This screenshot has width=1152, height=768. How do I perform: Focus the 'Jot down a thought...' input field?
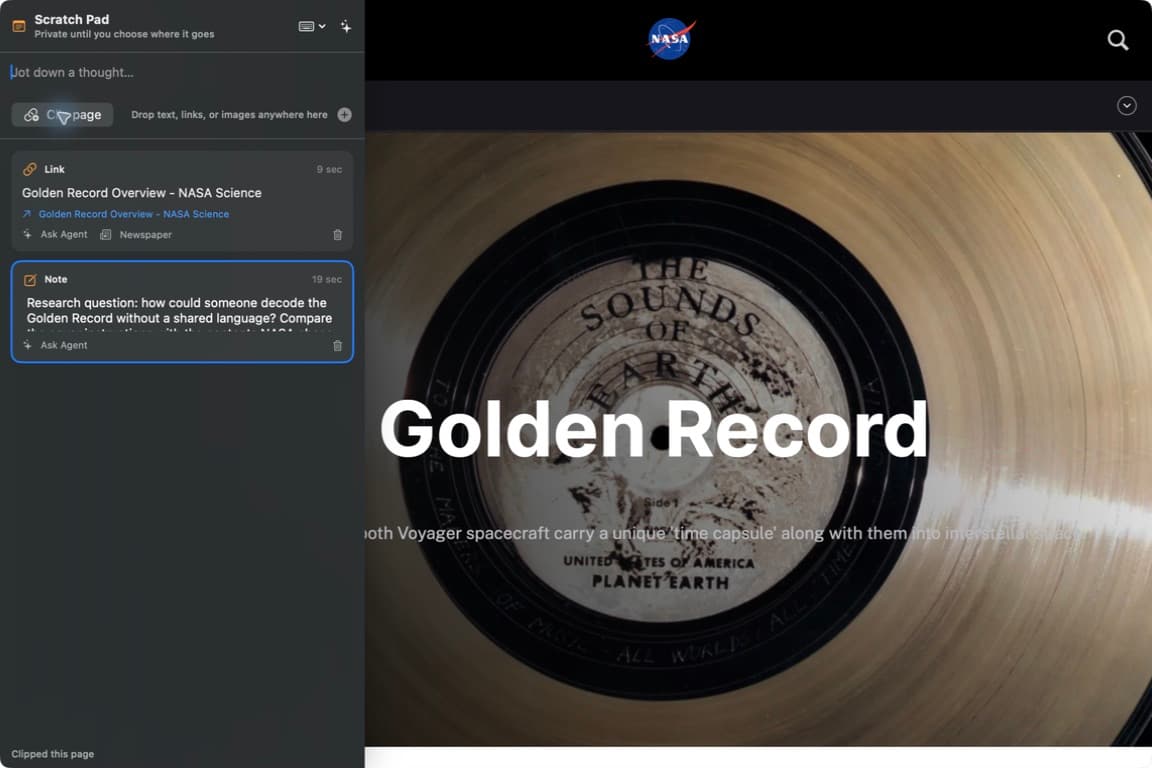coord(181,72)
